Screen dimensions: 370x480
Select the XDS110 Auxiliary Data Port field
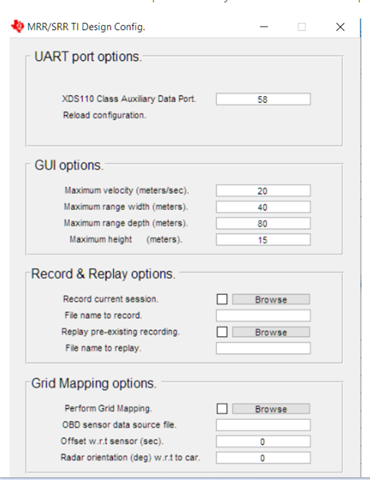tap(263, 99)
